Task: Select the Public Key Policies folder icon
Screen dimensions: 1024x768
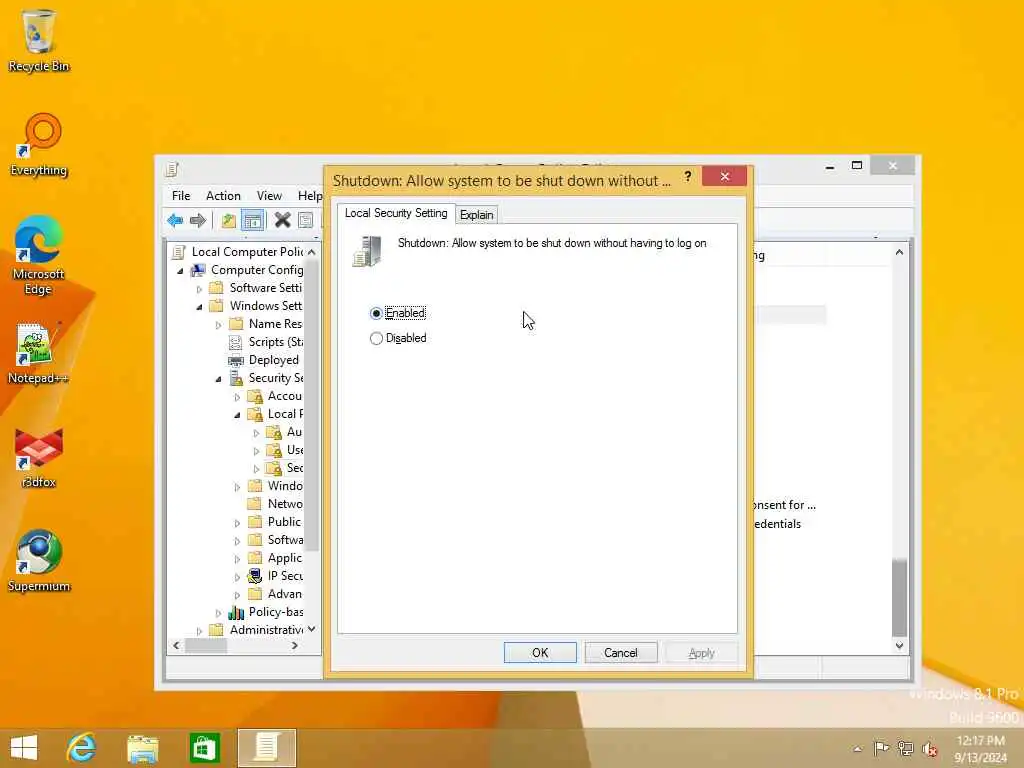Action: 255,522
